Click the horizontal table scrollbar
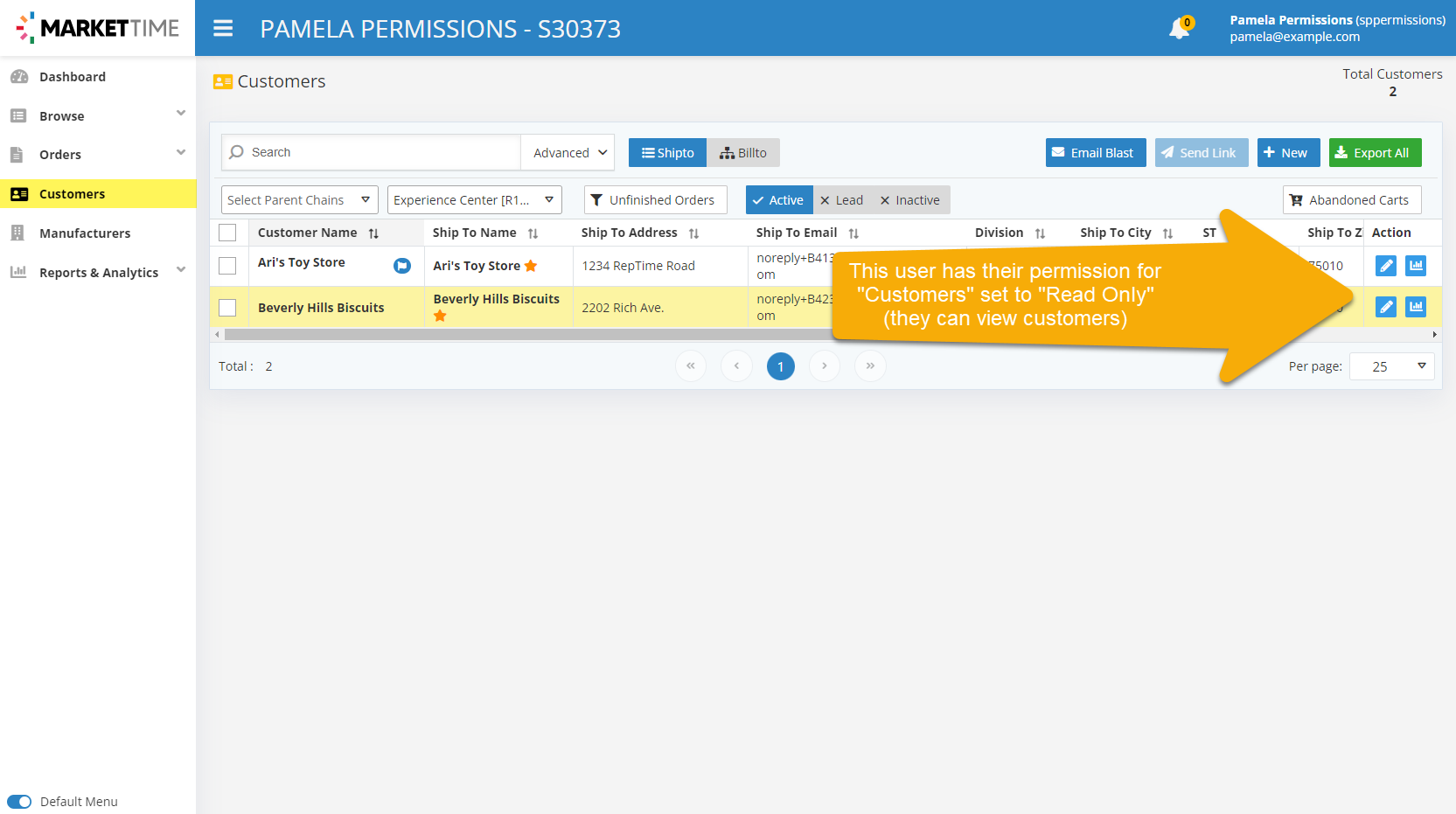The width and height of the screenshot is (1456, 814). pos(525,335)
